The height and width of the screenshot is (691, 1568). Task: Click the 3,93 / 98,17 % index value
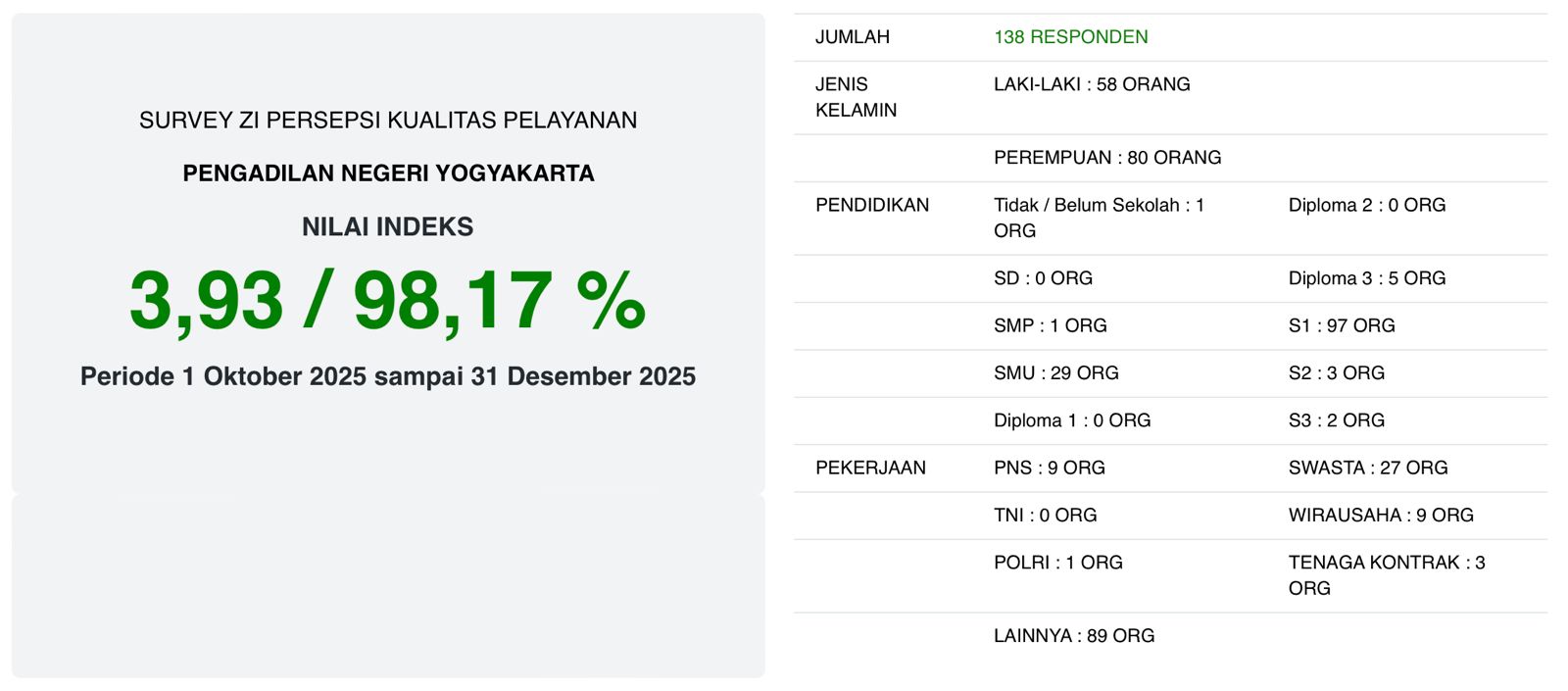(387, 300)
